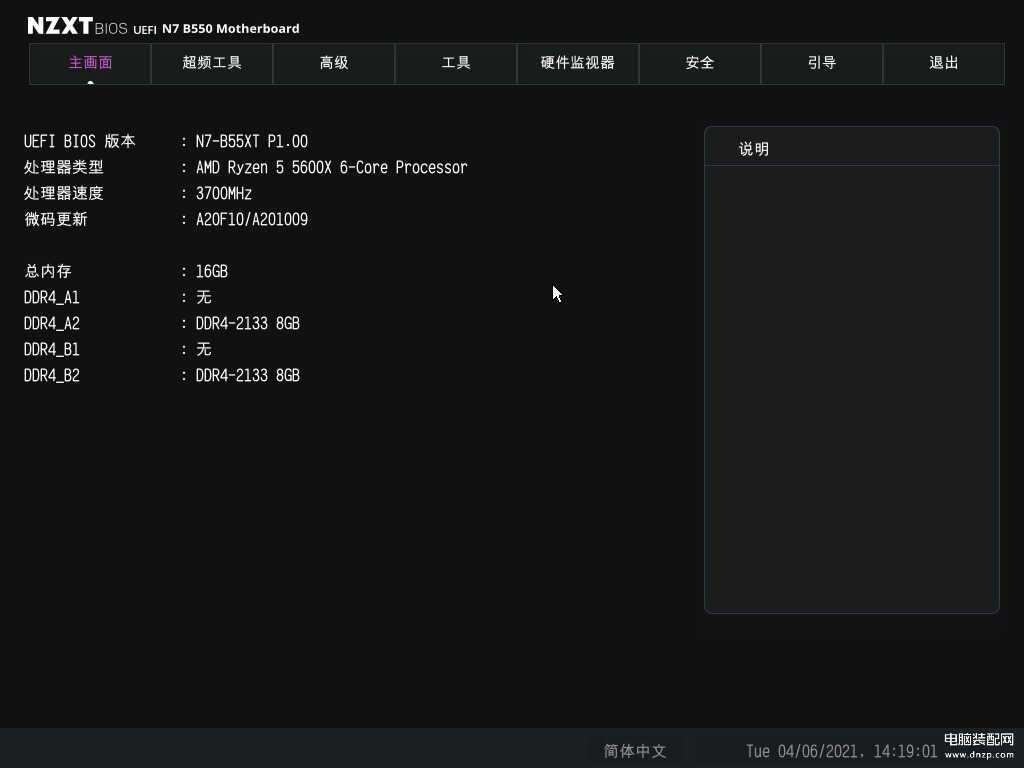Click the 微码更新 label
1024x768 pixels.
click(x=56, y=219)
